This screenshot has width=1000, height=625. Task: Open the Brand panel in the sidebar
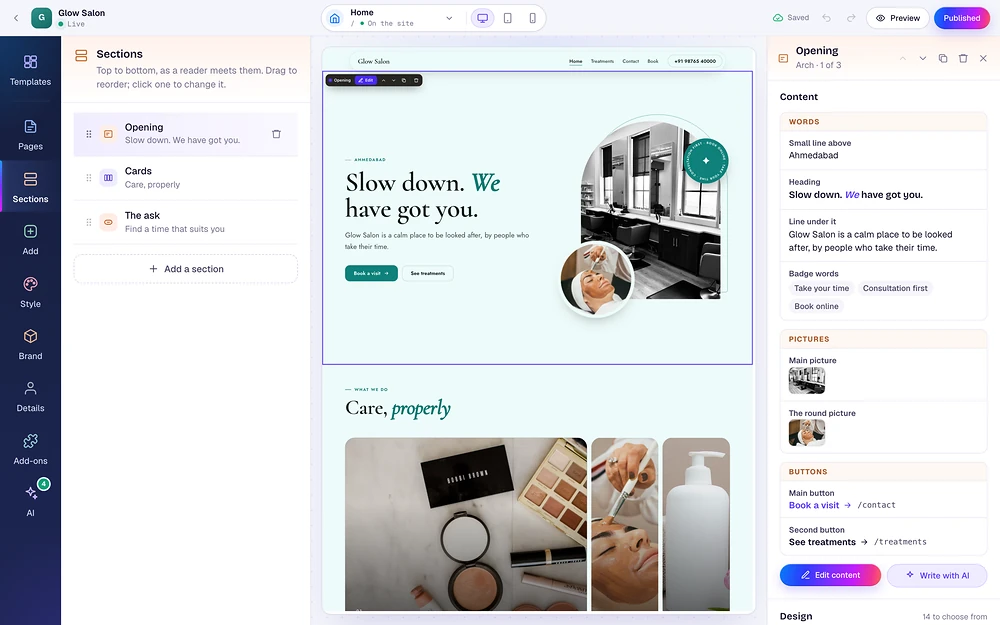pyautogui.click(x=30, y=345)
